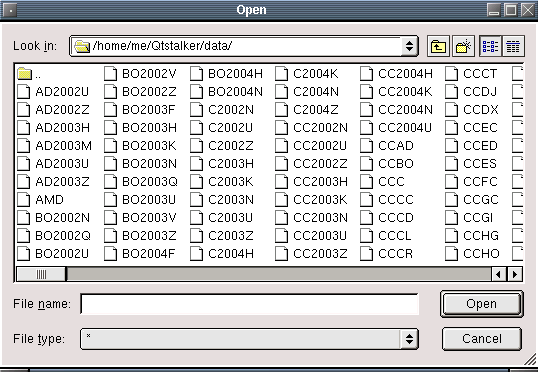Select the CC2003Z file icon

click(x=282, y=254)
